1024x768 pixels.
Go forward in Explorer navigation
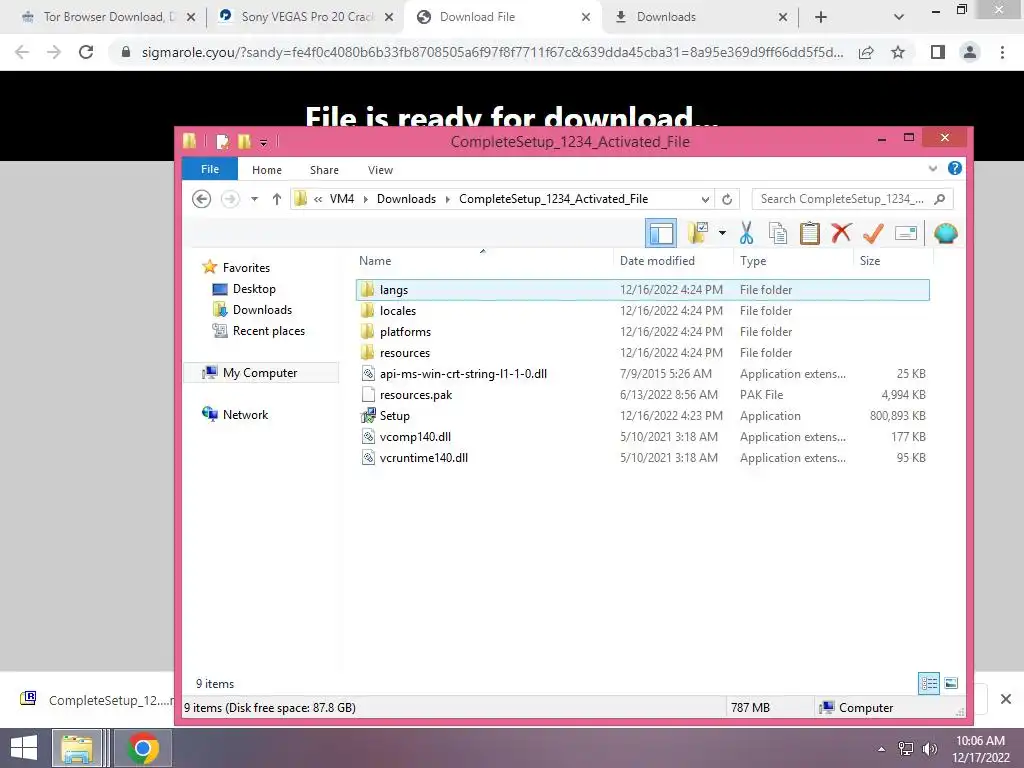click(230, 199)
